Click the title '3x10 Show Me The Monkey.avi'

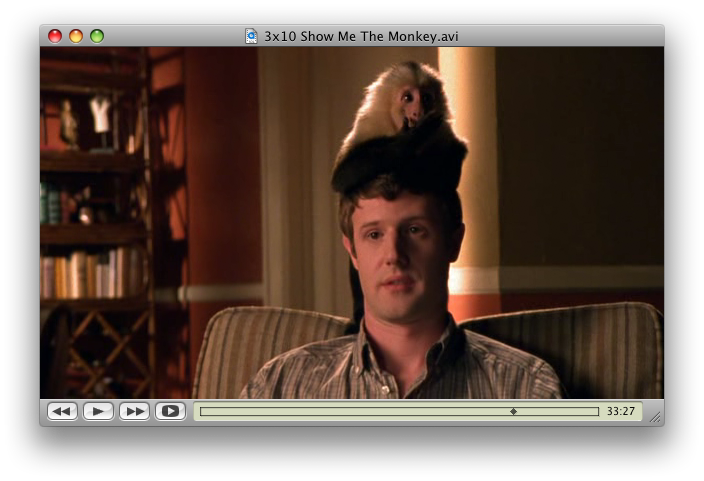point(361,36)
